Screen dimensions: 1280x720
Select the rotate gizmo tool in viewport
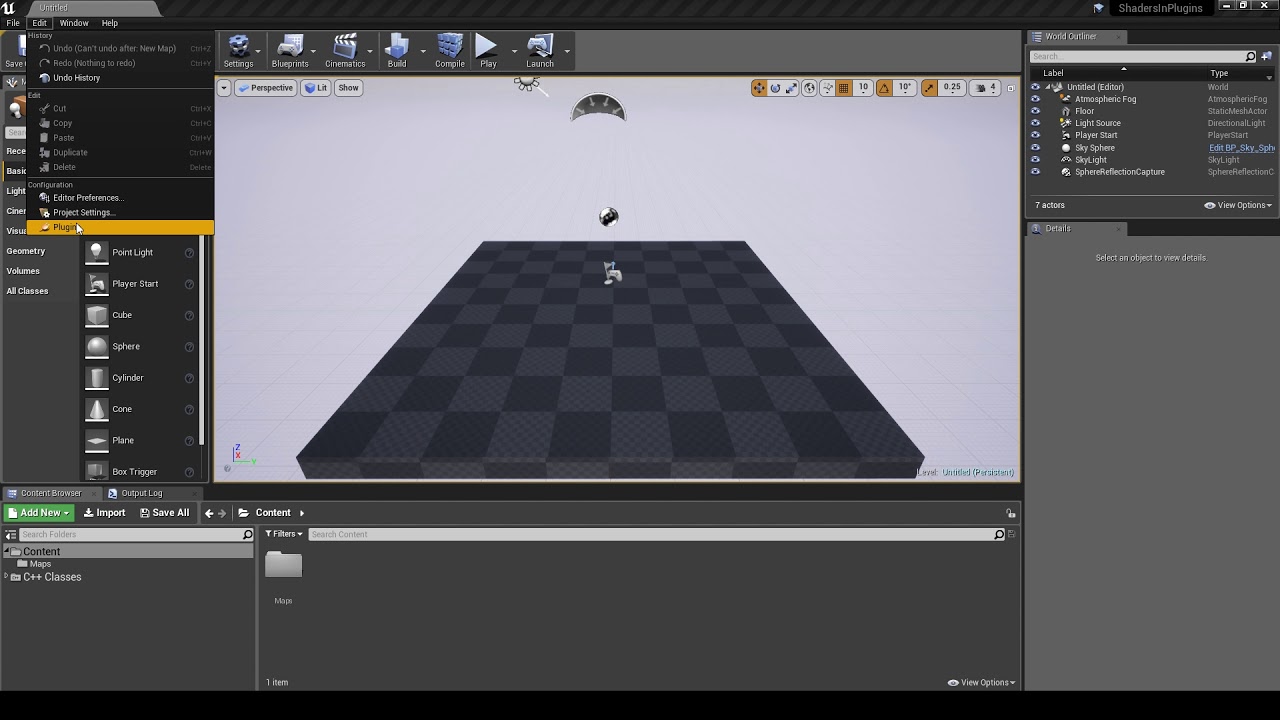(775, 88)
